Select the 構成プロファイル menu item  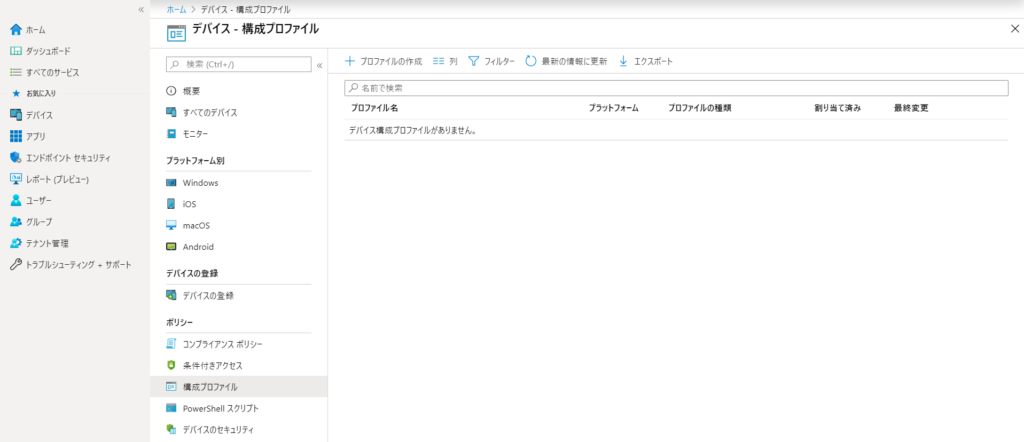pyautogui.click(x=239, y=387)
